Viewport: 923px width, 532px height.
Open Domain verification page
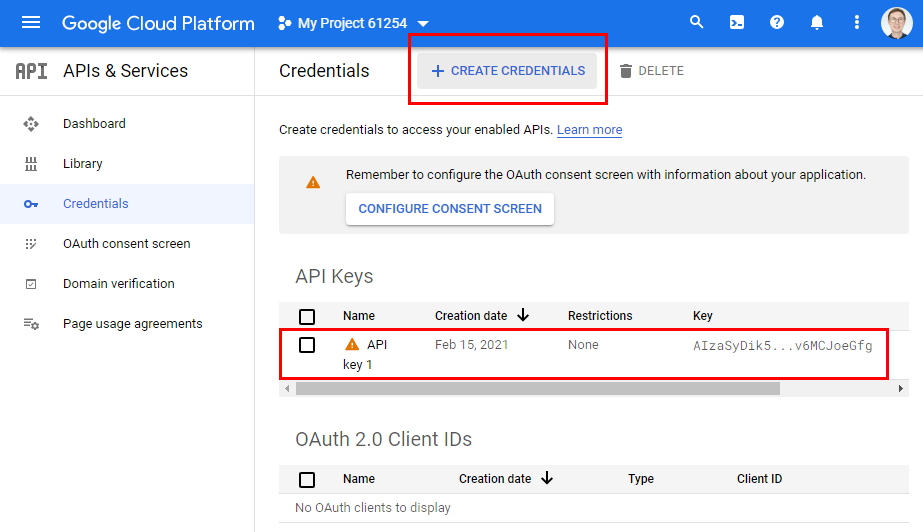(x=118, y=284)
